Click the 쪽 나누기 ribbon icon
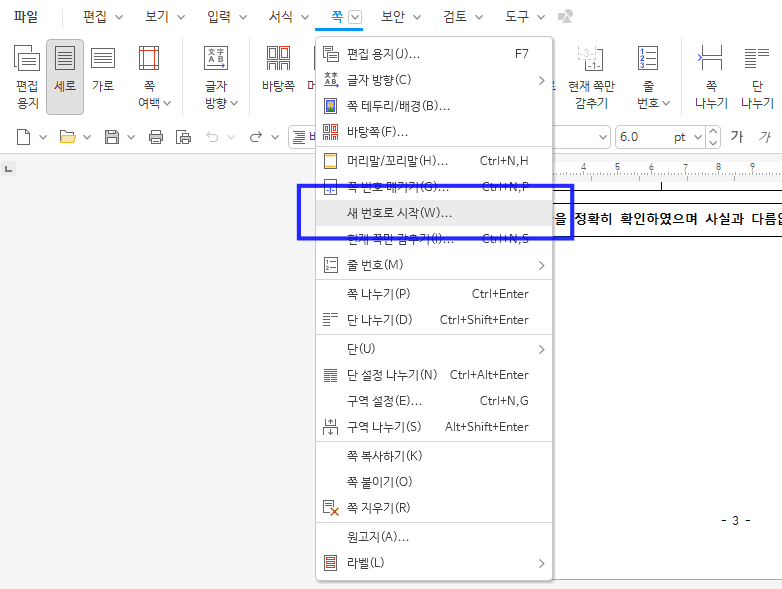This screenshot has height=589, width=782. click(711, 77)
